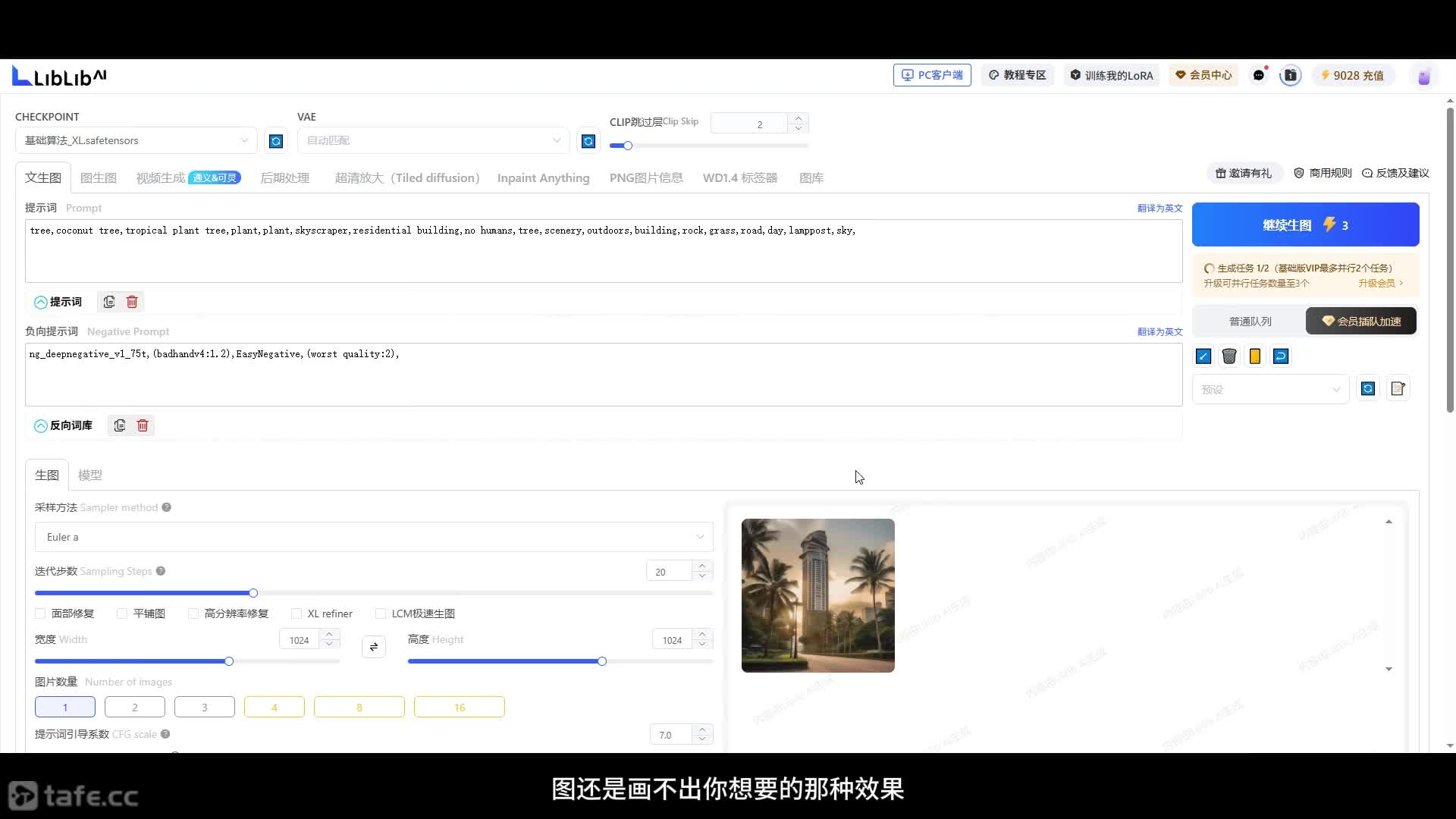Image resolution: width=1456 pixels, height=819 pixels.
Task: Toggle the XL refiner checkbox
Action: (x=297, y=613)
